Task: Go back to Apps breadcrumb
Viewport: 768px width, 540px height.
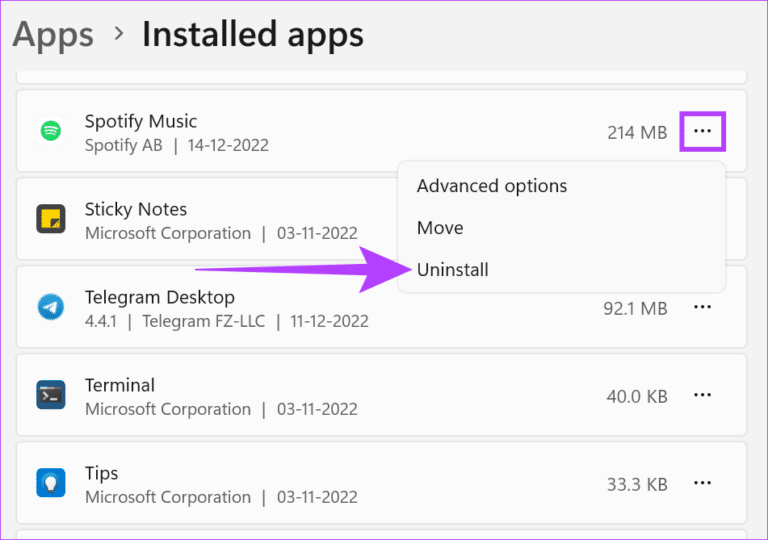Action: click(x=53, y=35)
